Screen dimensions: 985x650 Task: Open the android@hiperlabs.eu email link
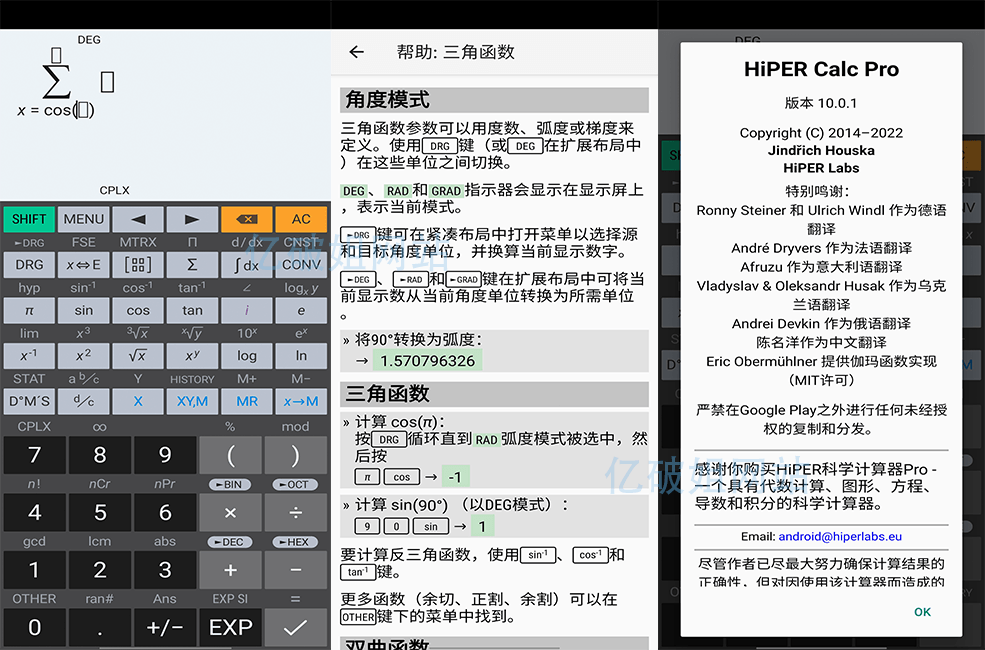(840, 537)
